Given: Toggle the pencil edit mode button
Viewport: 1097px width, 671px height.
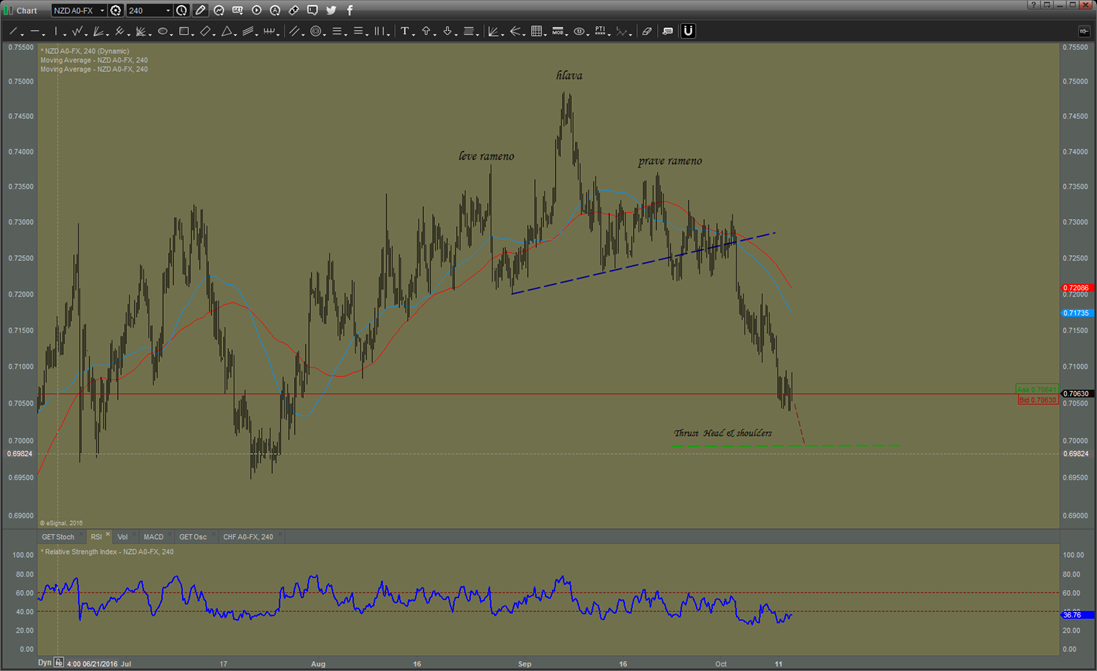Looking at the screenshot, I should tap(201, 10).
